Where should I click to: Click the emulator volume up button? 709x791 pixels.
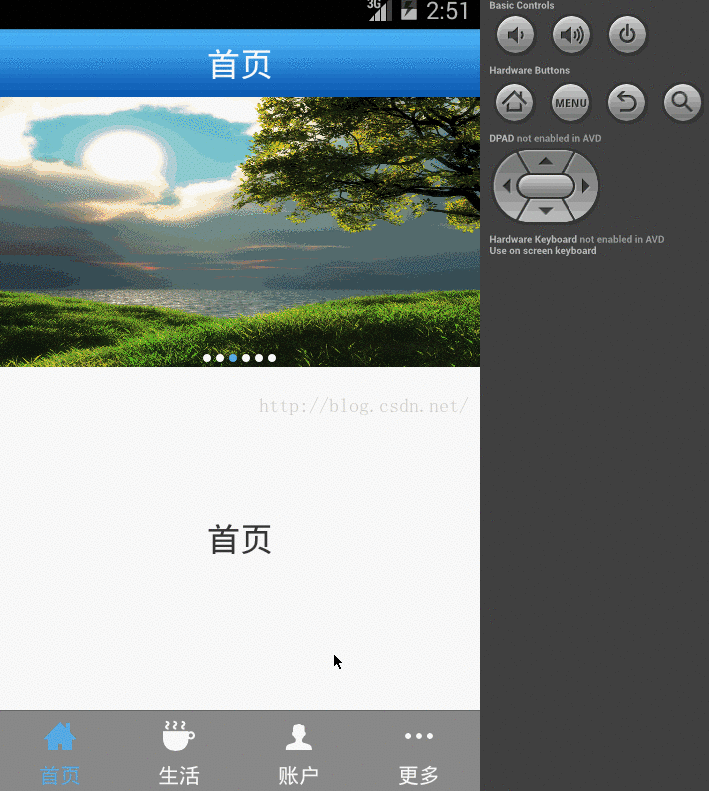(571, 35)
